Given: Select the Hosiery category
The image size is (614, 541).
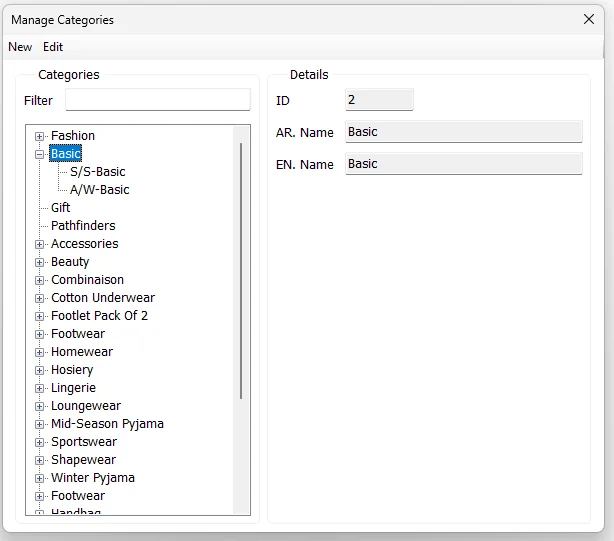Looking at the screenshot, I should pos(72,370).
